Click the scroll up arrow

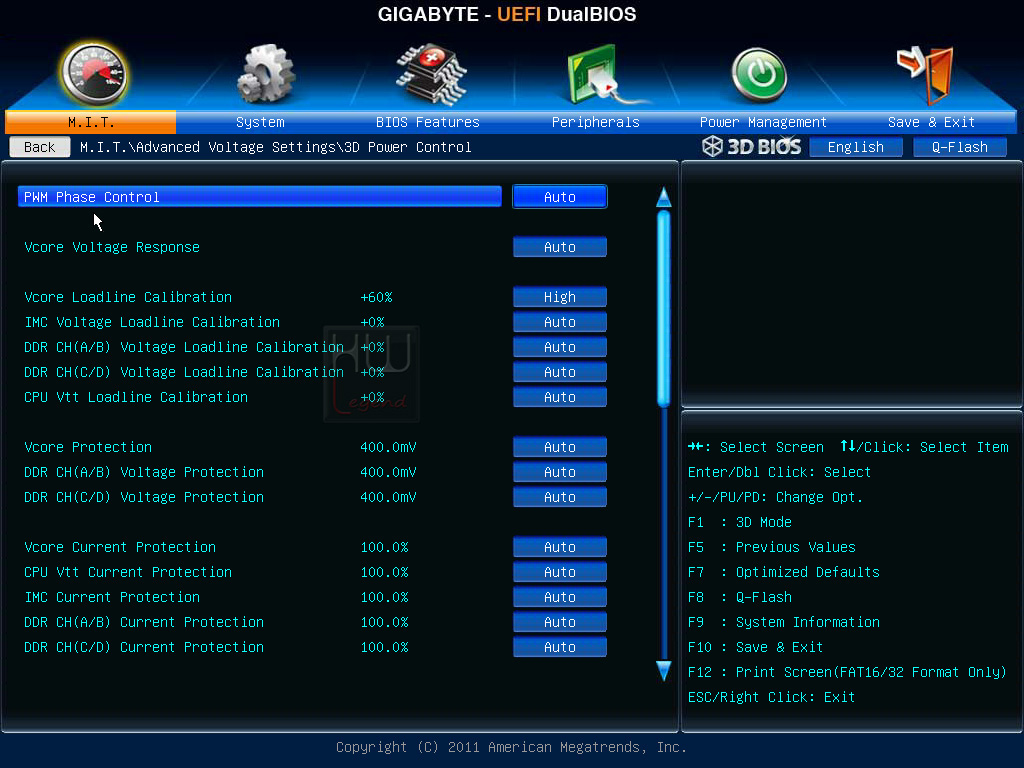(x=664, y=197)
